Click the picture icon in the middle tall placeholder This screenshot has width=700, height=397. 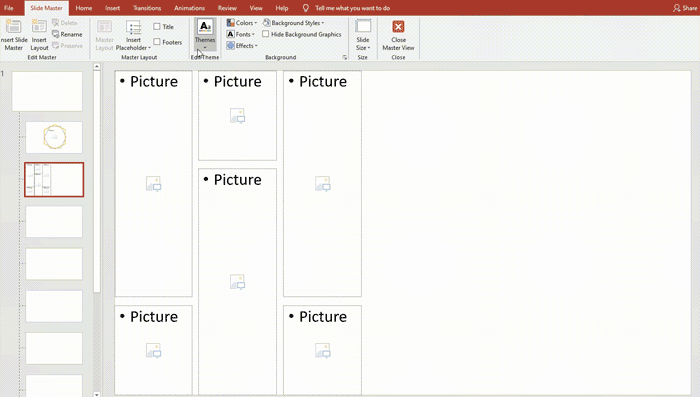tap(238, 282)
